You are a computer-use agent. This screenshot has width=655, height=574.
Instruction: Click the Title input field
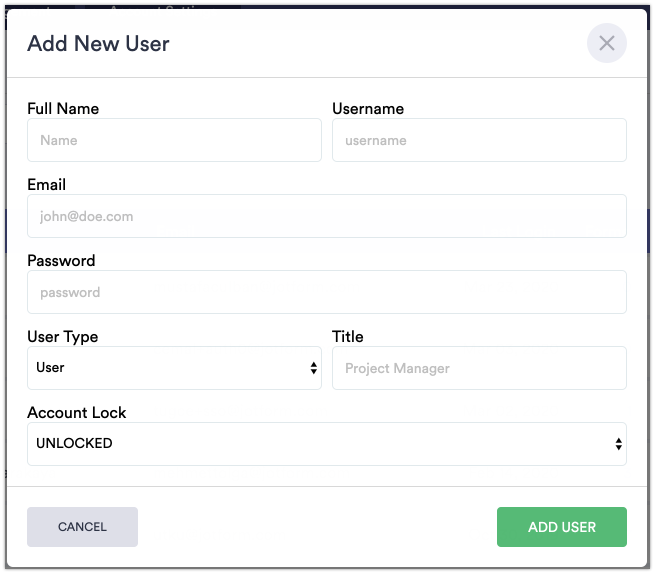pos(479,368)
